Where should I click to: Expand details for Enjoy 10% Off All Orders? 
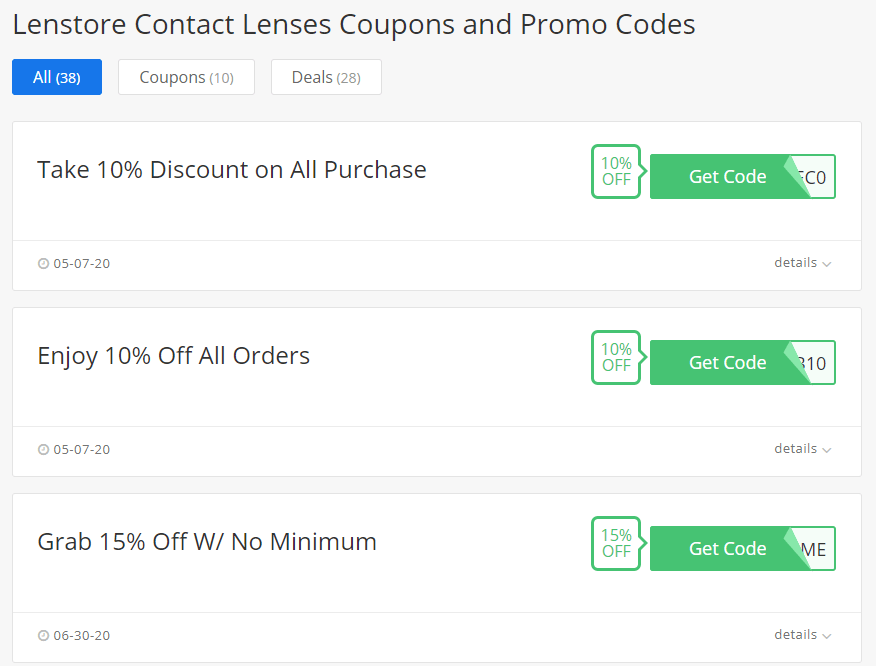[x=802, y=449]
